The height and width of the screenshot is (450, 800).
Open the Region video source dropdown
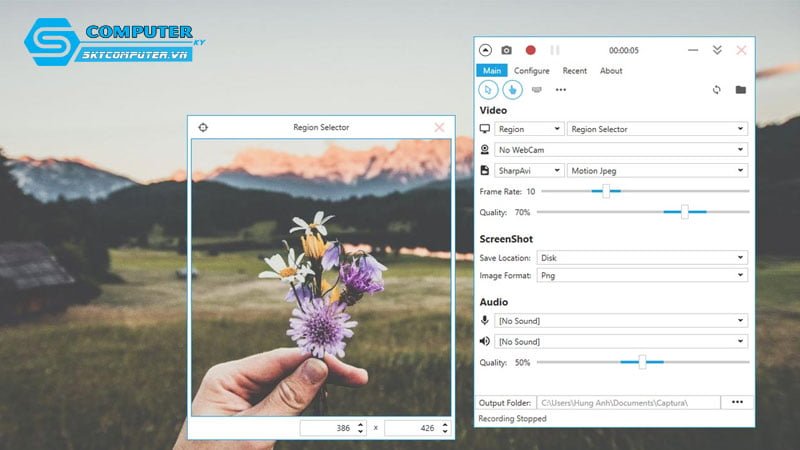point(529,129)
